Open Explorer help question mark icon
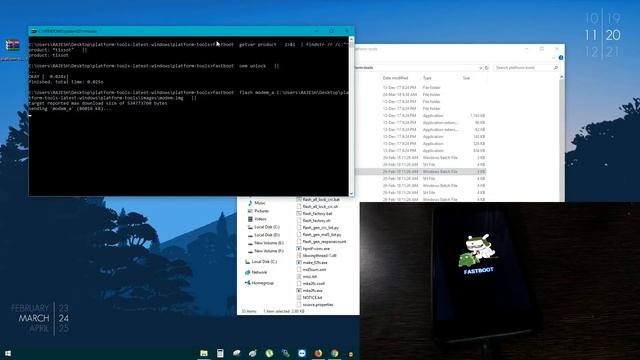 click(x=561, y=58)
